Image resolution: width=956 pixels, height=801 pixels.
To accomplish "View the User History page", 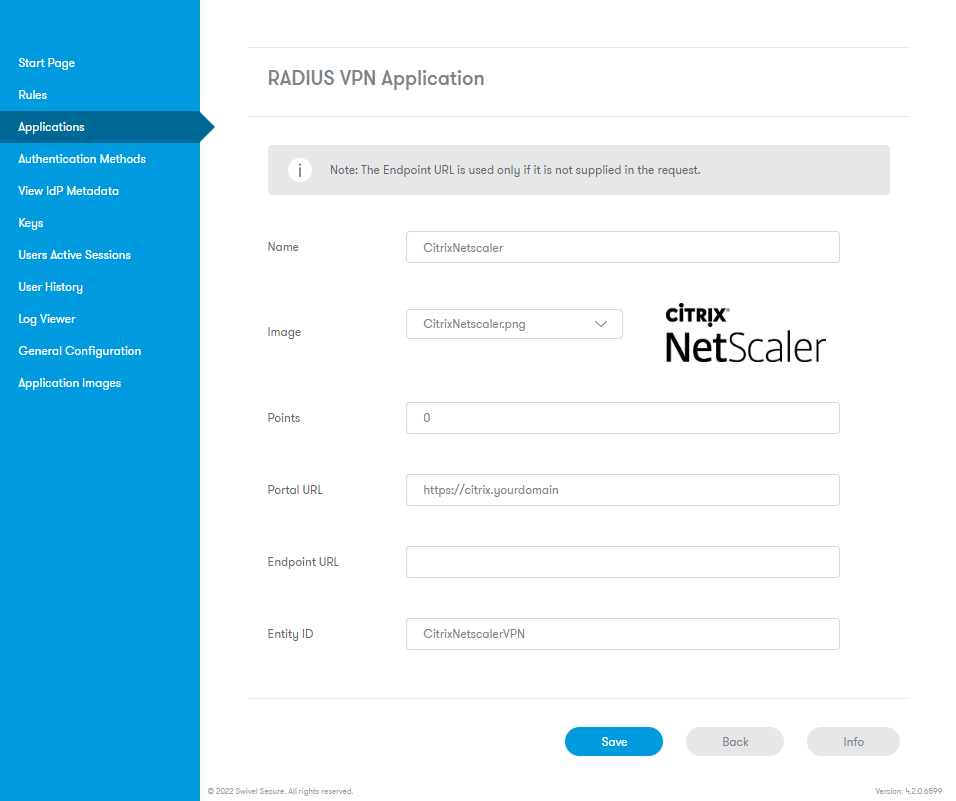I will (x=50, y=286).
